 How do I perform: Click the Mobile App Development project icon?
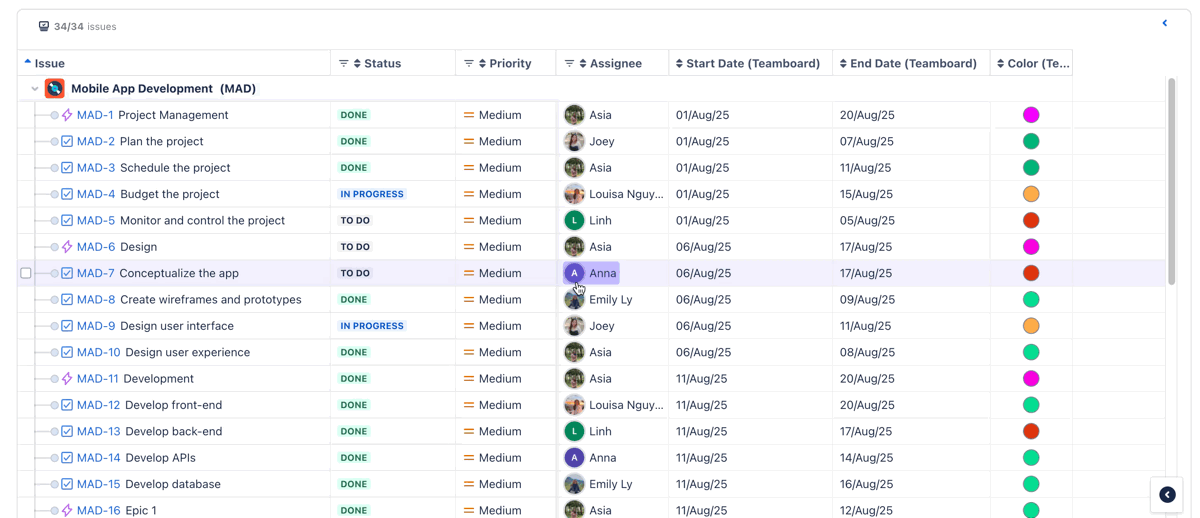coord(55,89)
